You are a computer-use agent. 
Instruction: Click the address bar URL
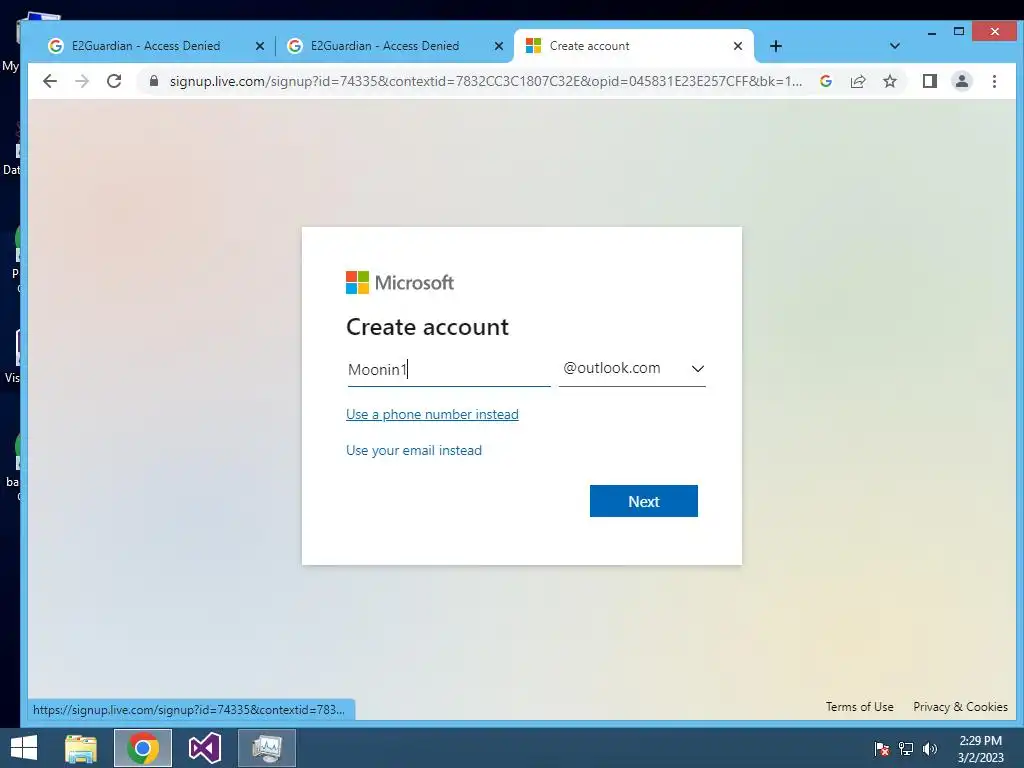[485, 81]
